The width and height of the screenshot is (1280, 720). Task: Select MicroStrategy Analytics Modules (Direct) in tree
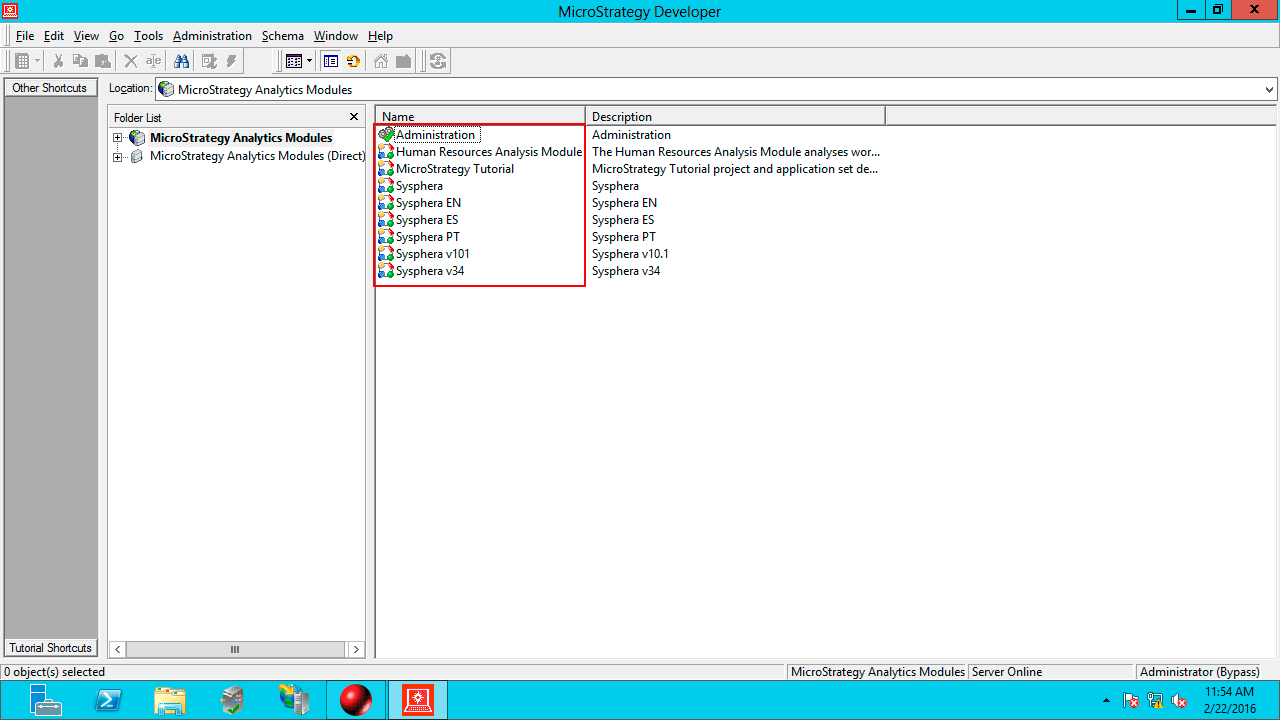tap(257, 156)
